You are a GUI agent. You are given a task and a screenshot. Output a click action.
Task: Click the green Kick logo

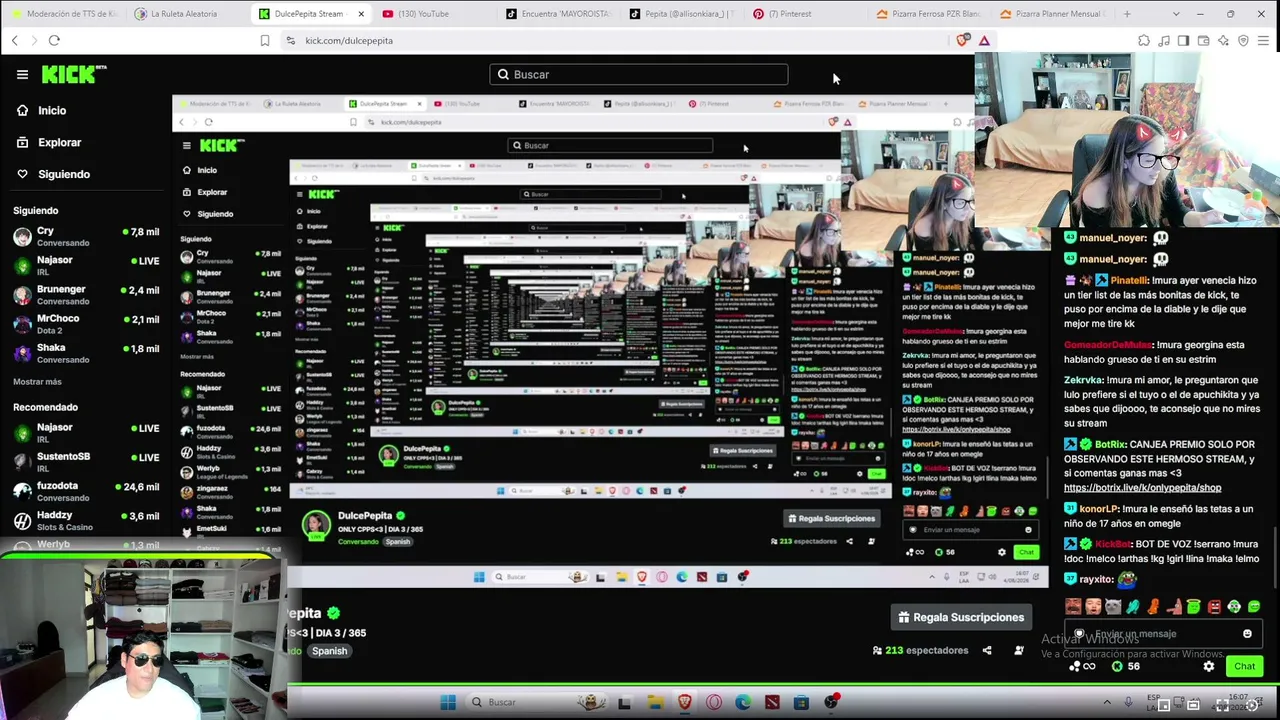point(74,74)
